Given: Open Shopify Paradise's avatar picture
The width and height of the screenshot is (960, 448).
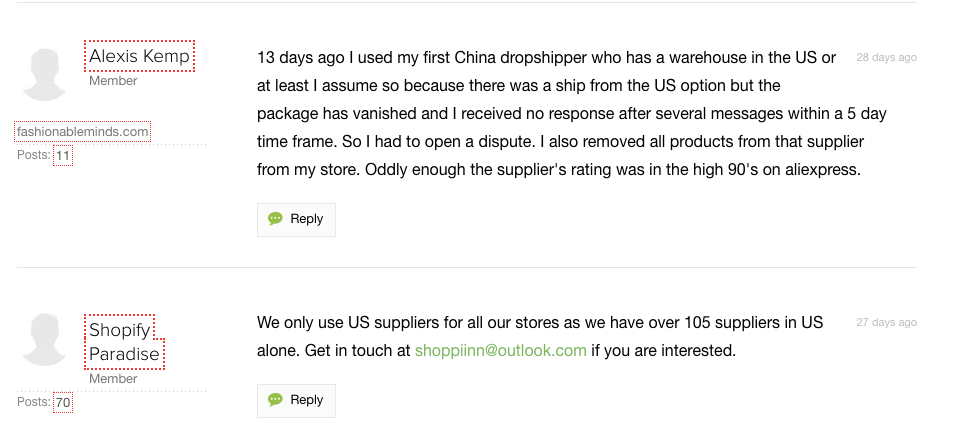Looking at the screenshot, I should 45,339.
